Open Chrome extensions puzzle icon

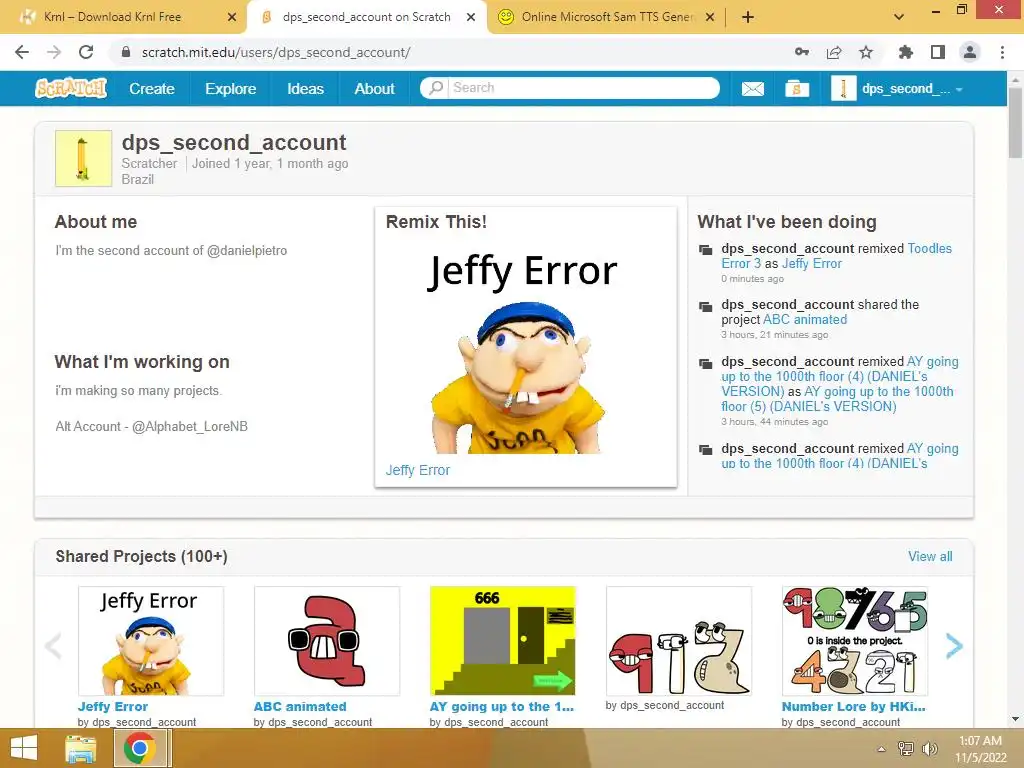(x=906, y=52)
